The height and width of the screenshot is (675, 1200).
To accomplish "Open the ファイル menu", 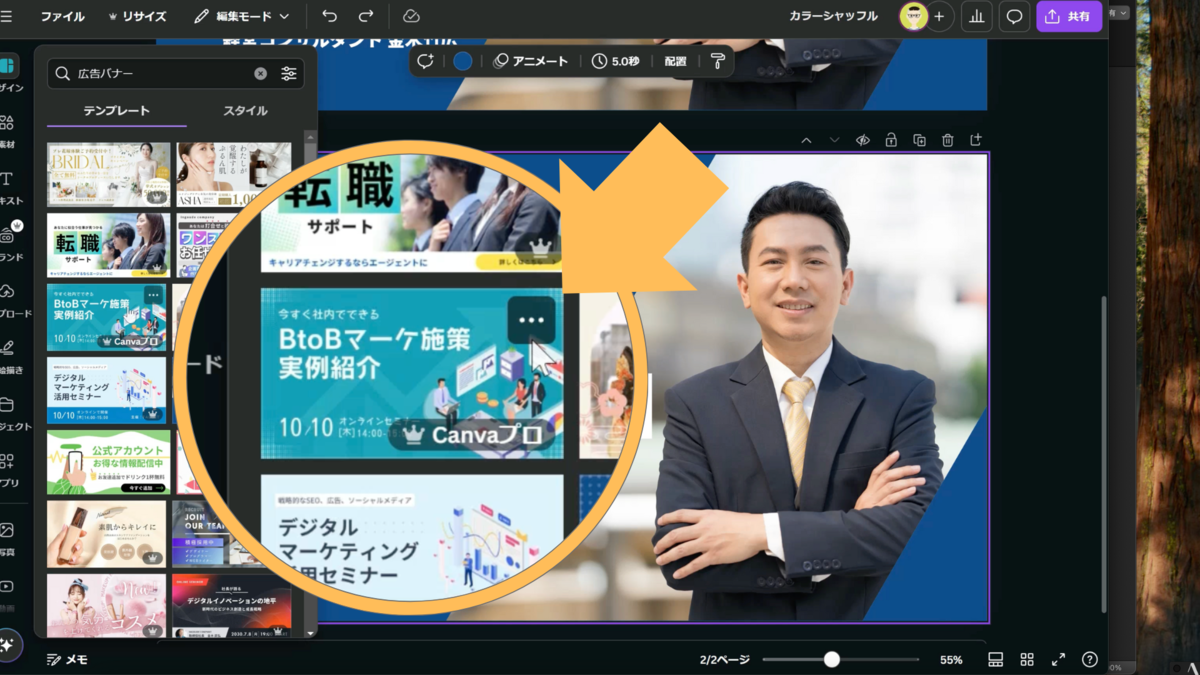I will tap(62, 17).
